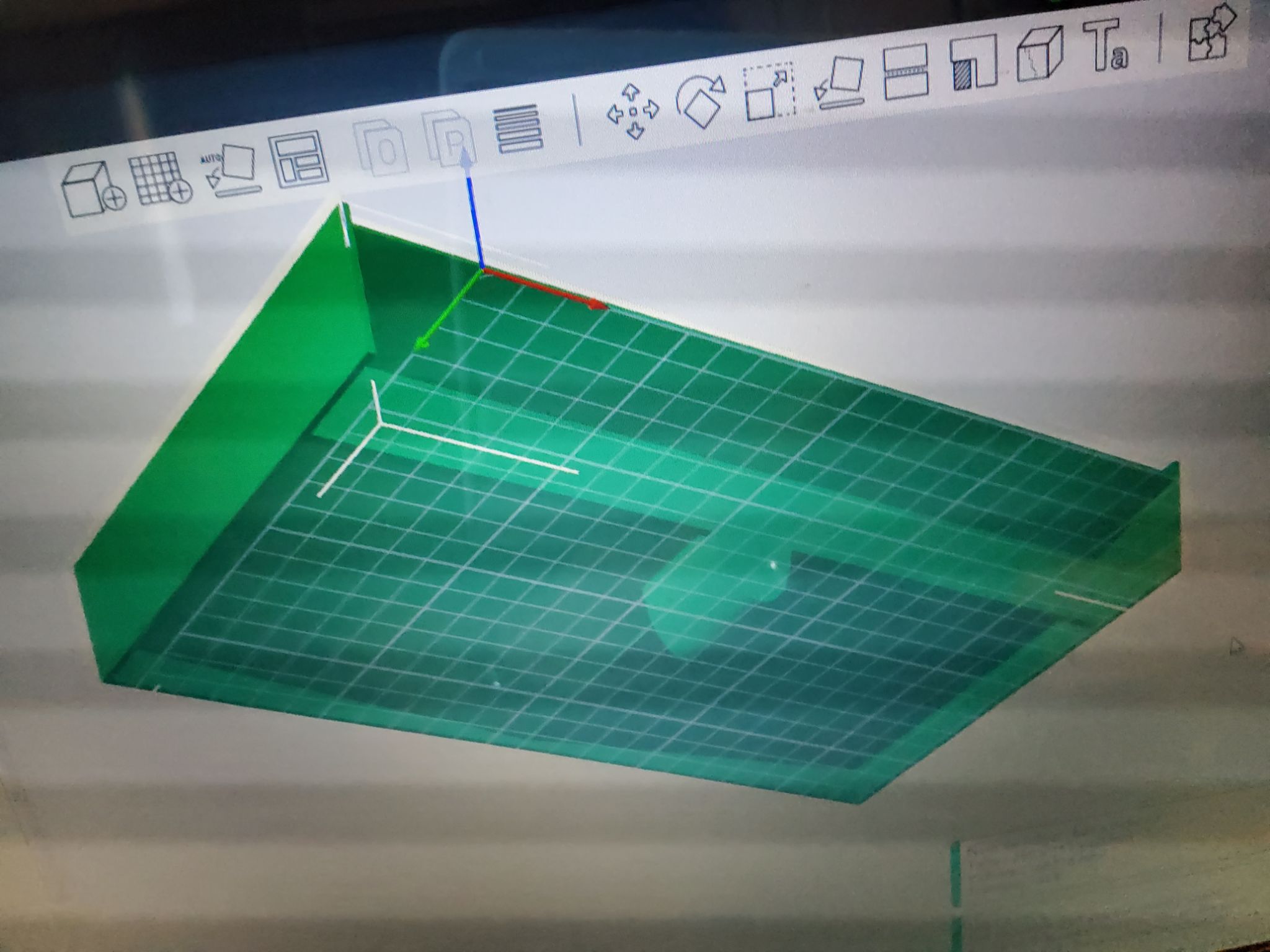The height and width of the screenshot is (952, 1270).
Task: Select the Rotate tool
Action: click(701, 101)
